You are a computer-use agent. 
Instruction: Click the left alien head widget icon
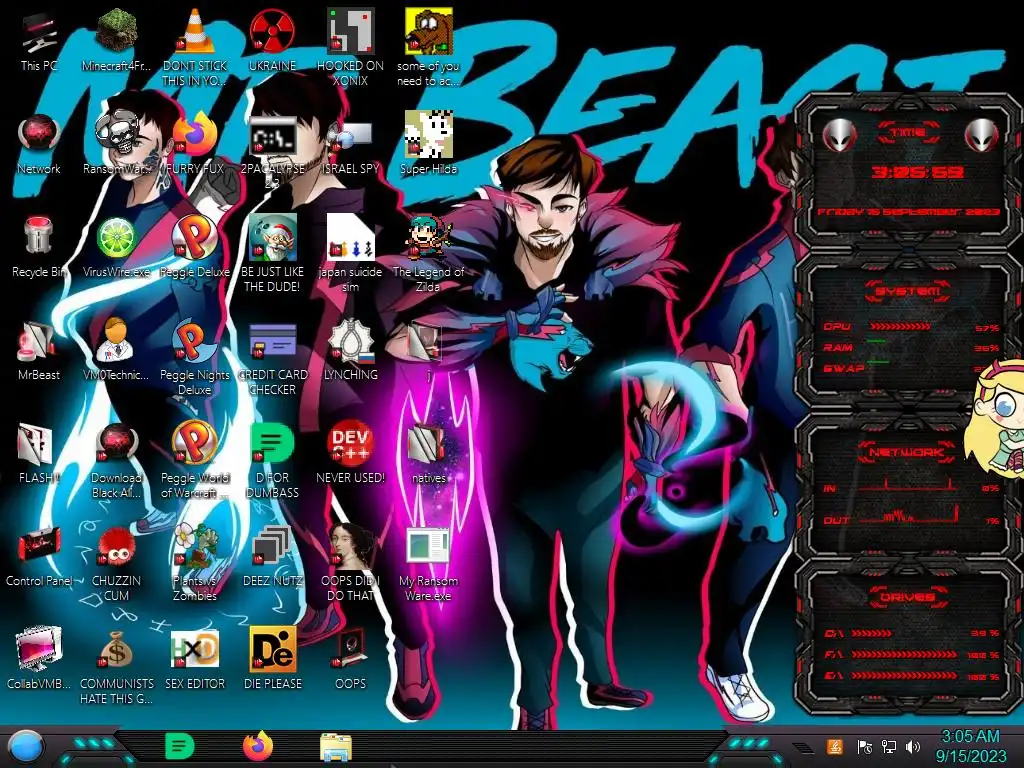[839, 136]
